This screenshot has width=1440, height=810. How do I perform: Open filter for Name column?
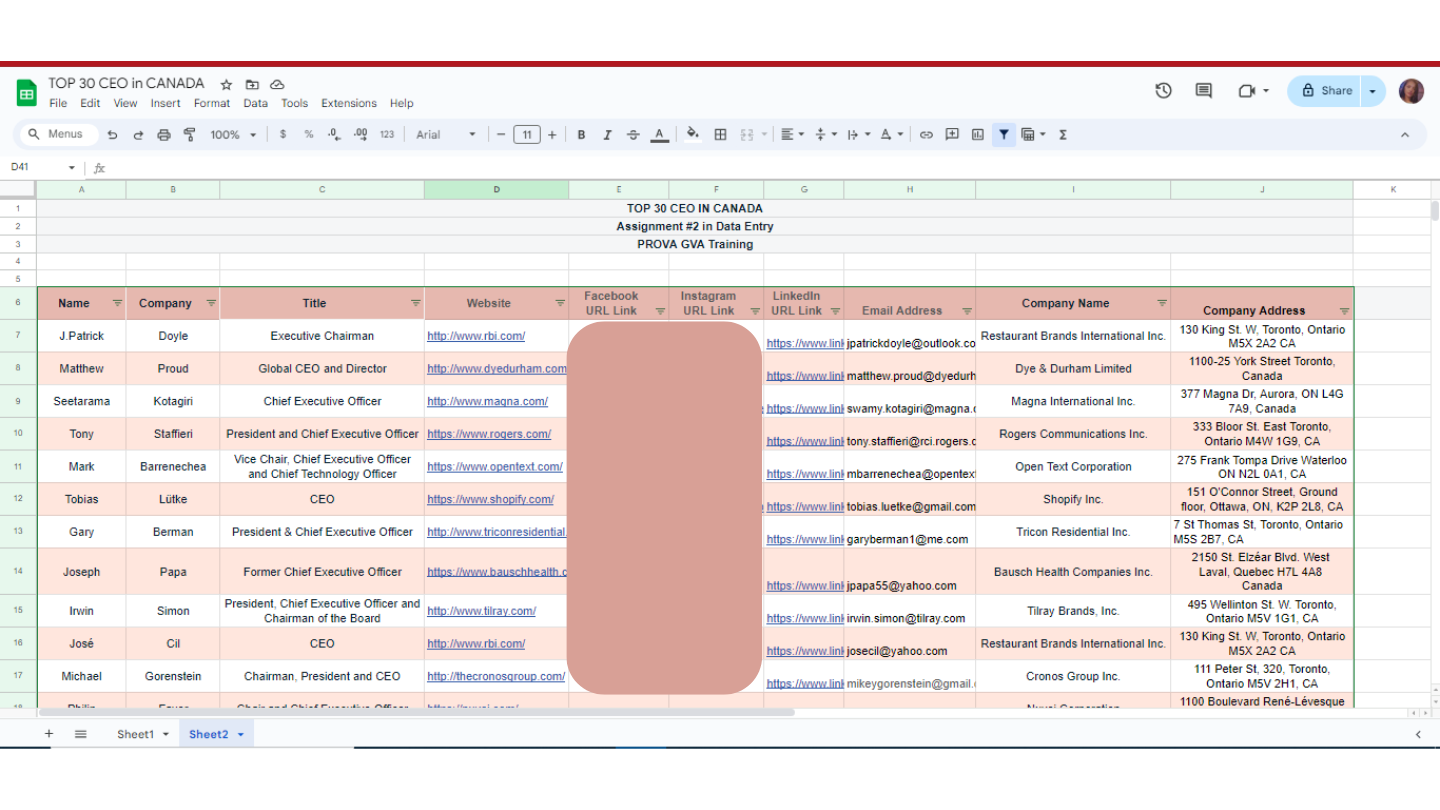(117, 303)
